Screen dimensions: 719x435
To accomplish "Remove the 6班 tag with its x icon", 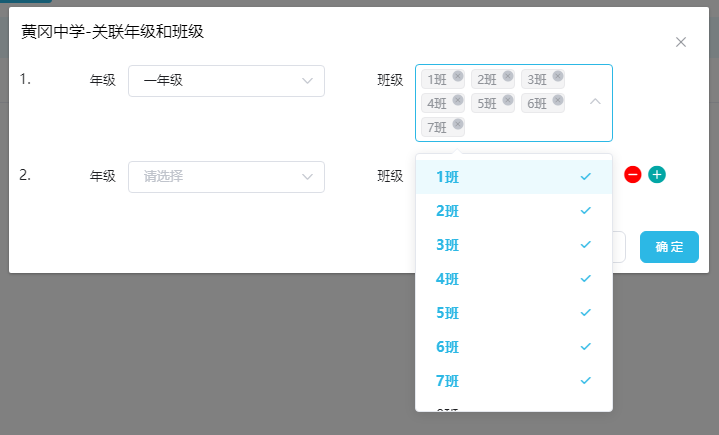I will [558, 100].
